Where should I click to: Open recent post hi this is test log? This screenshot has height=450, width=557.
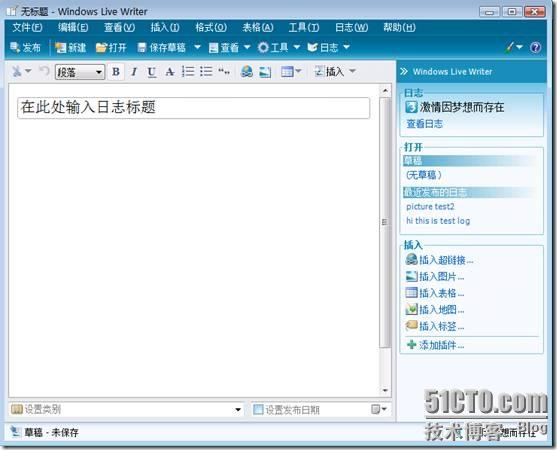[438, 221]
